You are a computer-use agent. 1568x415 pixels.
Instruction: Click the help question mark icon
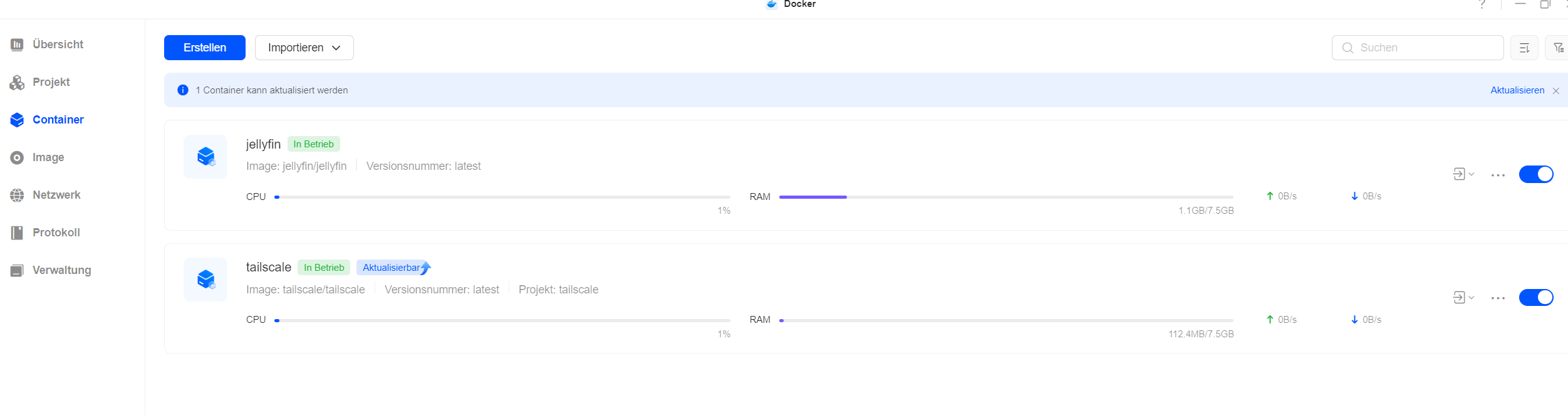pyautogui.click(x=1482, y=4)
